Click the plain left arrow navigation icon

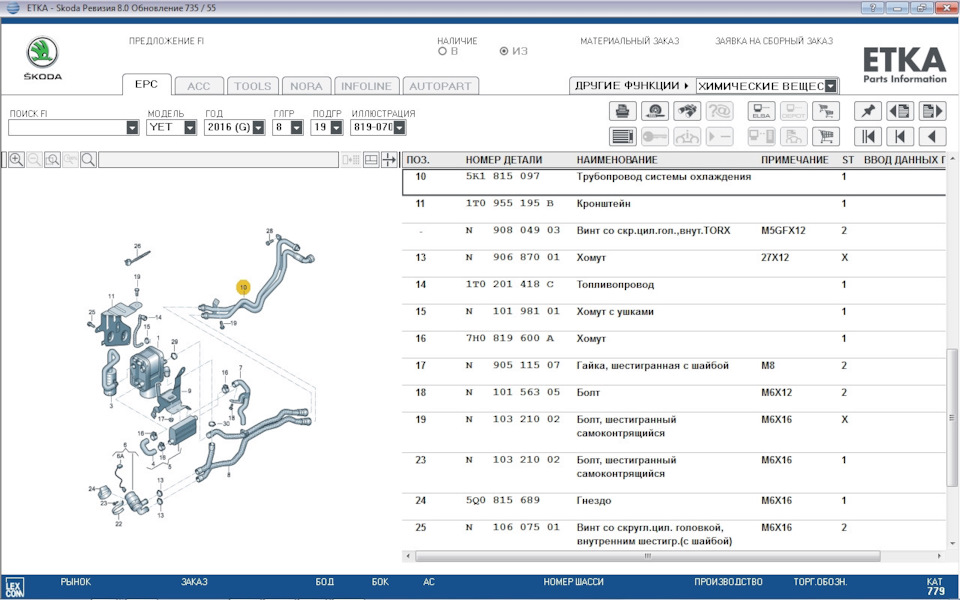coord(932,137)
